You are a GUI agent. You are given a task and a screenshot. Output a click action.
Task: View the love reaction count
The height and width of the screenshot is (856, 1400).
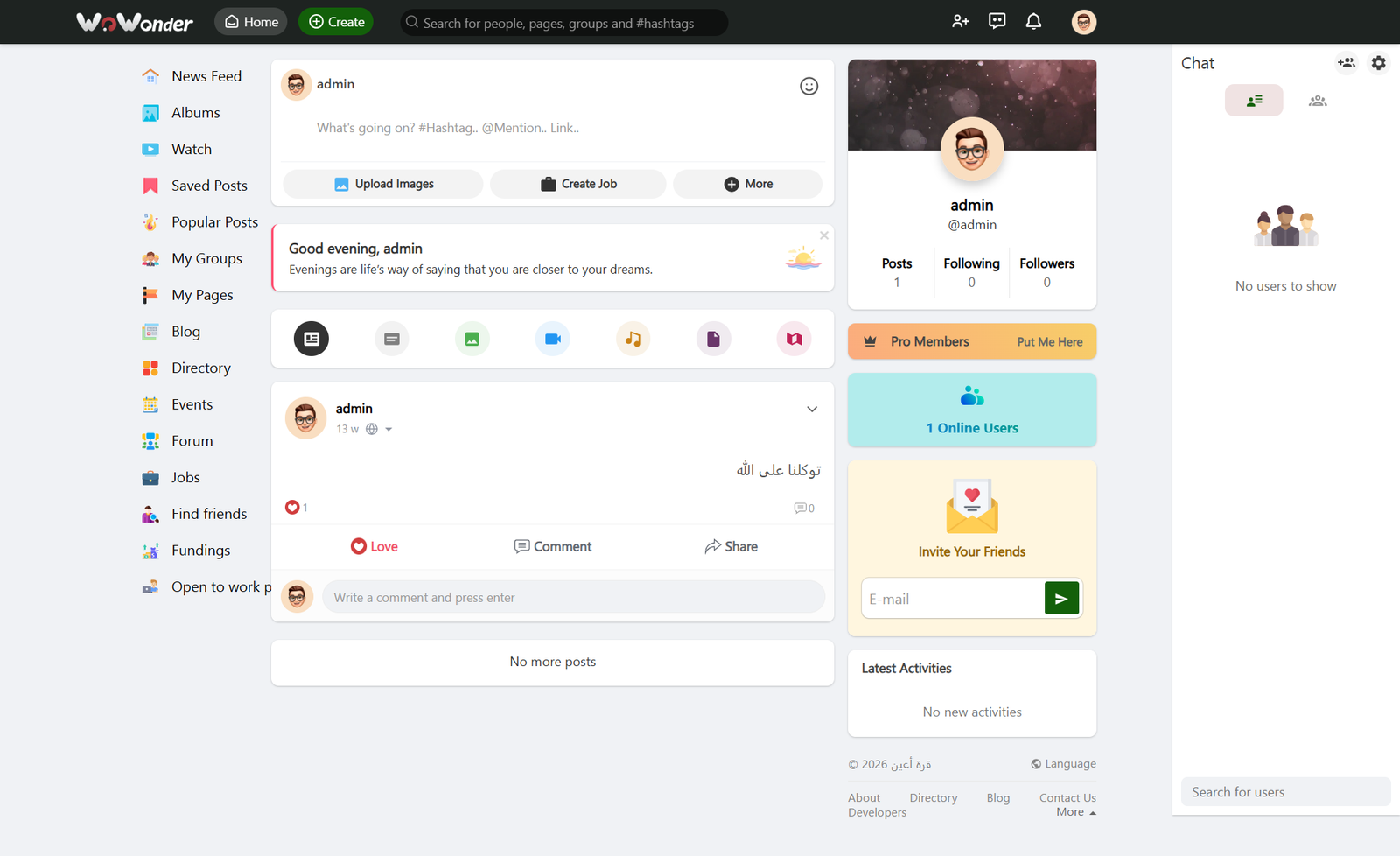click(297, 508)
